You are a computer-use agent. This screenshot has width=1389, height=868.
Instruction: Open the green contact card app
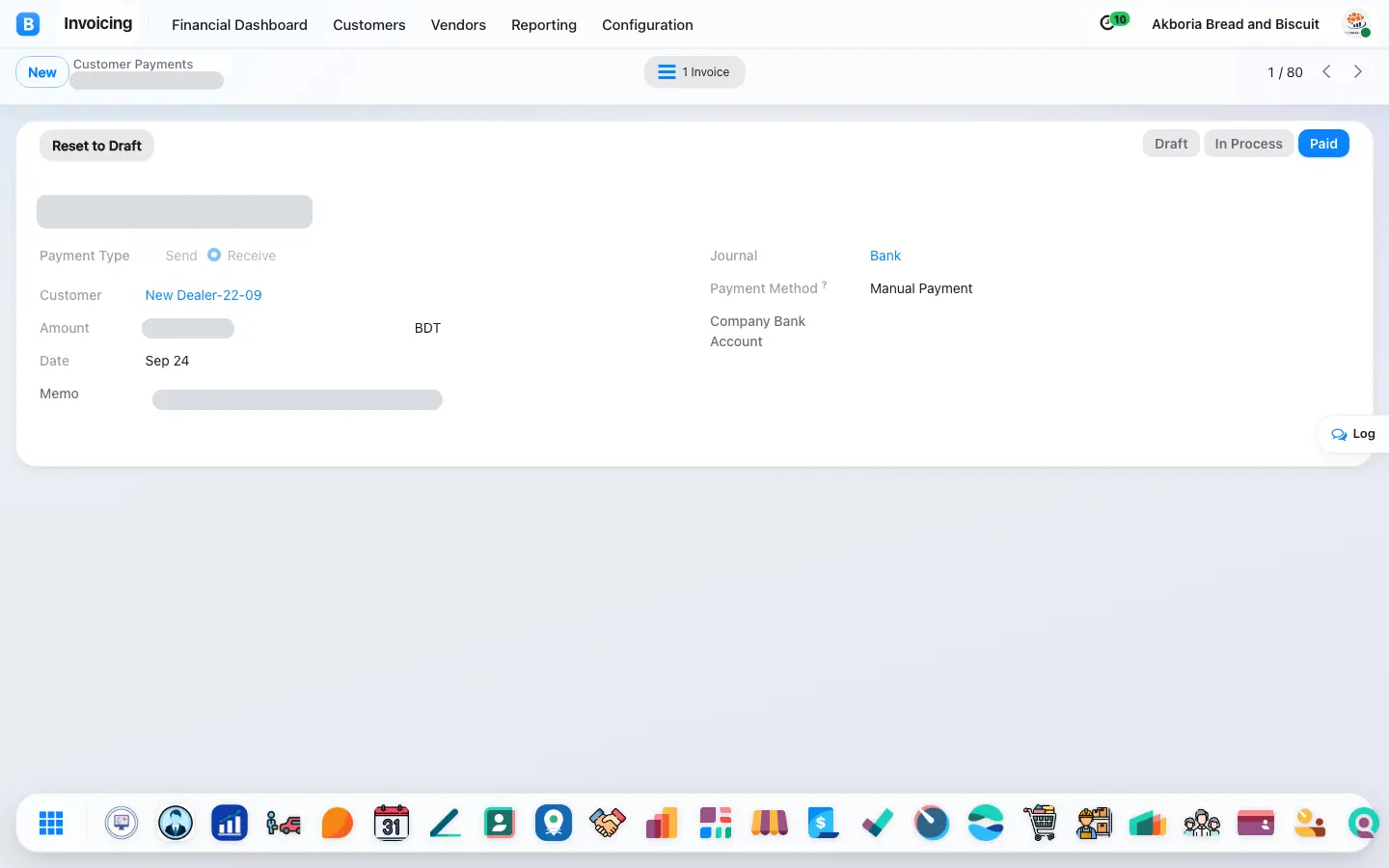tap(500, 823)
